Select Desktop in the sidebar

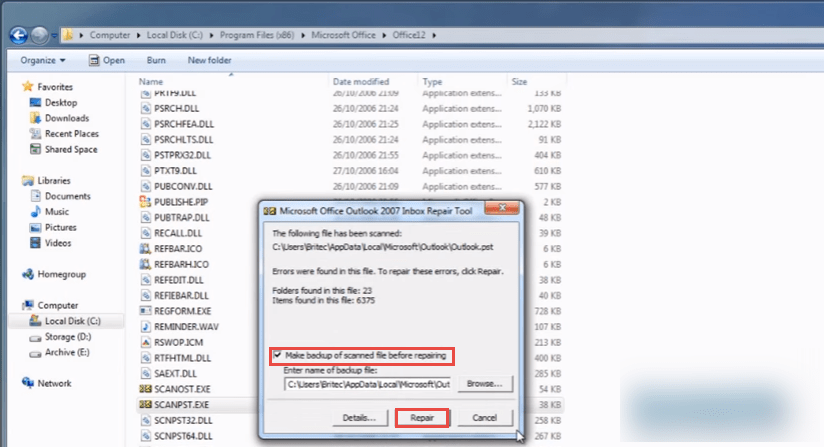tap(61, 103)
